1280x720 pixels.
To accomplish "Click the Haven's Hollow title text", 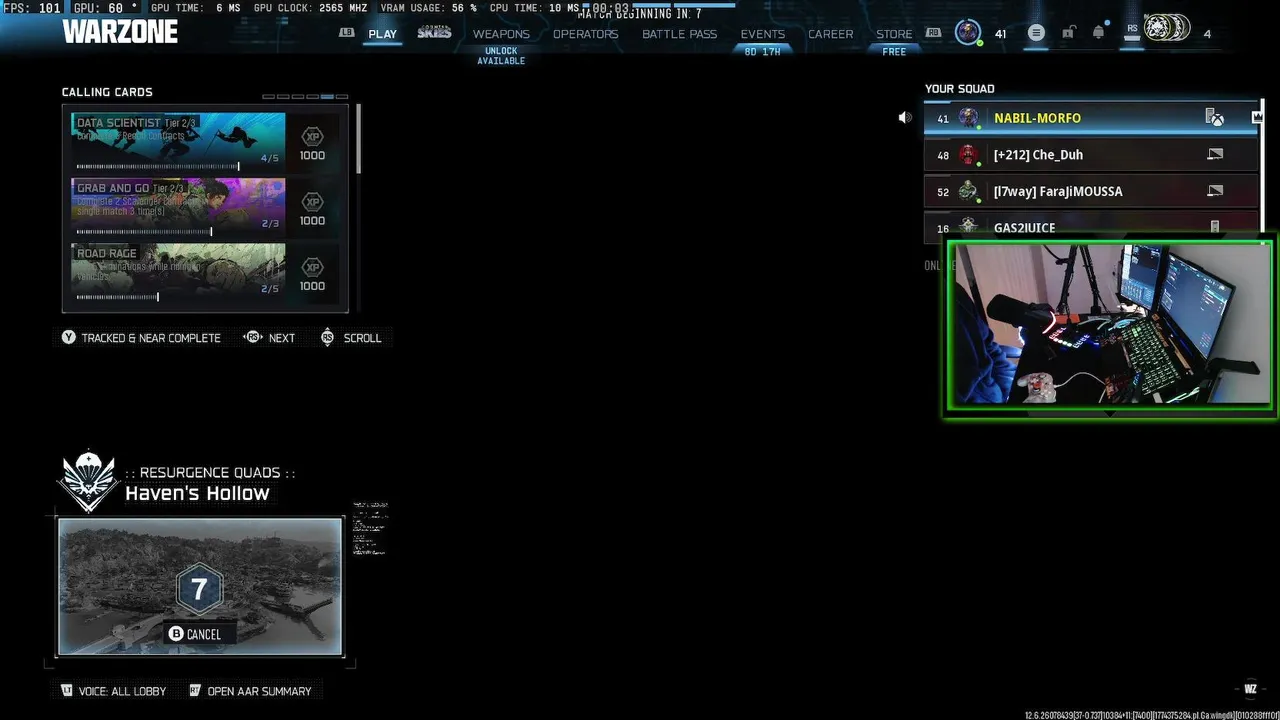I will pos(197,493).
